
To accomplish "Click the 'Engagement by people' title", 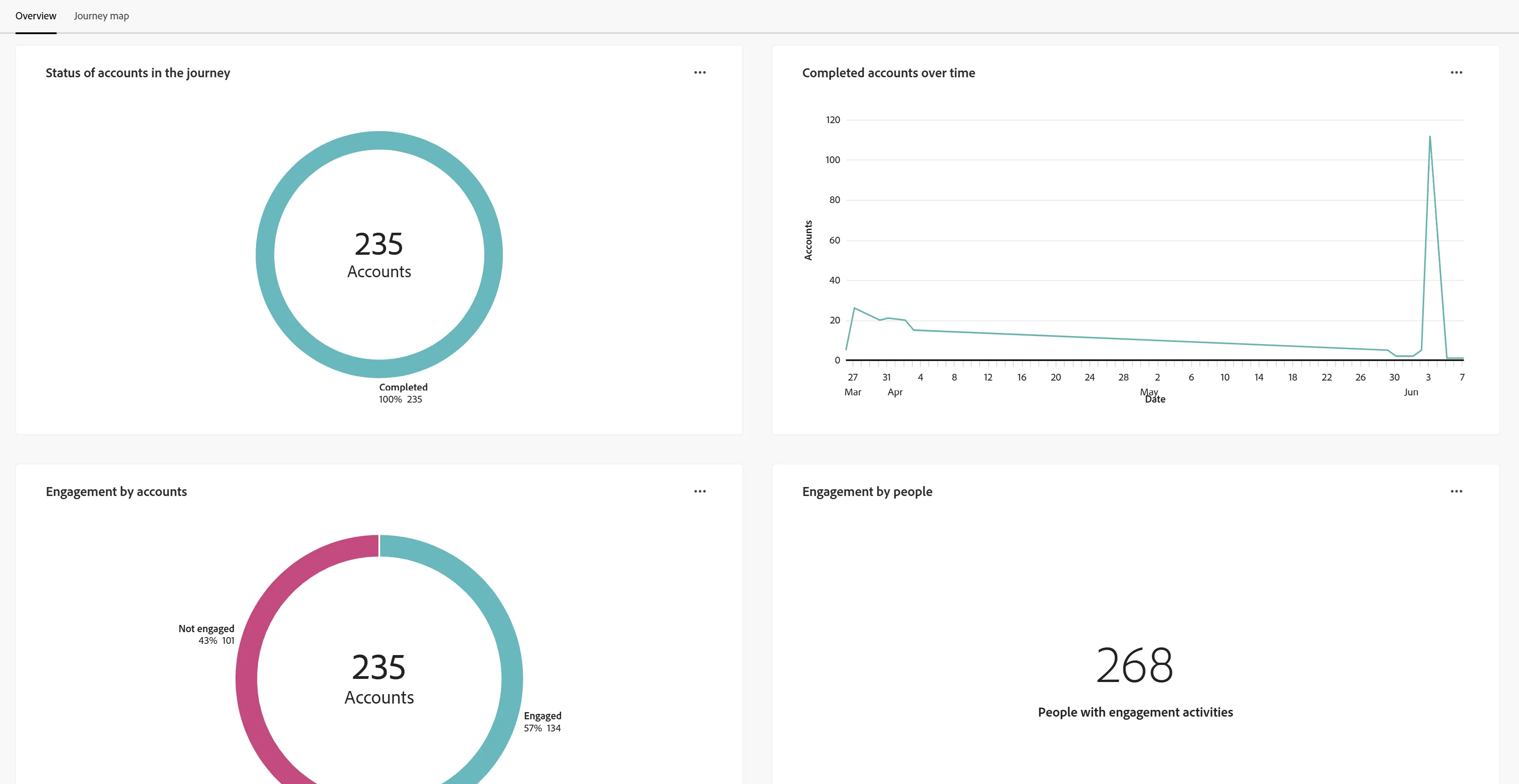I will [867, 492].
